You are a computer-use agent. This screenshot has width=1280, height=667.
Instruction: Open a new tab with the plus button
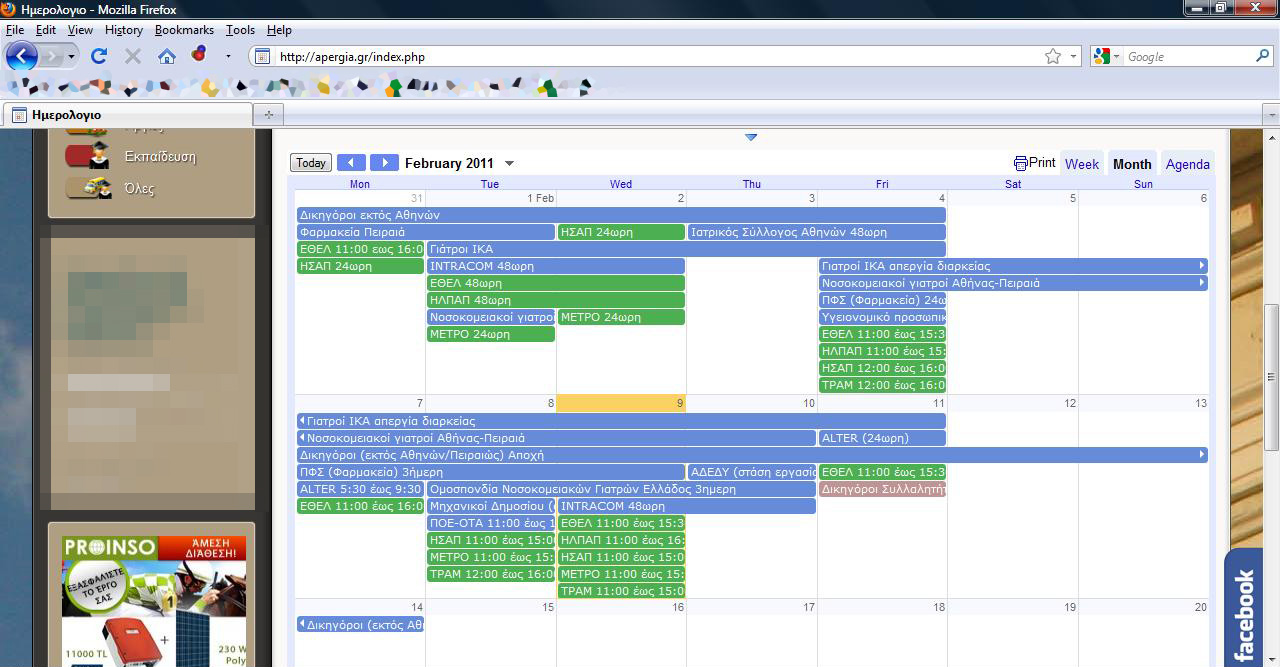pyautogui.click(x=268, y=115)
